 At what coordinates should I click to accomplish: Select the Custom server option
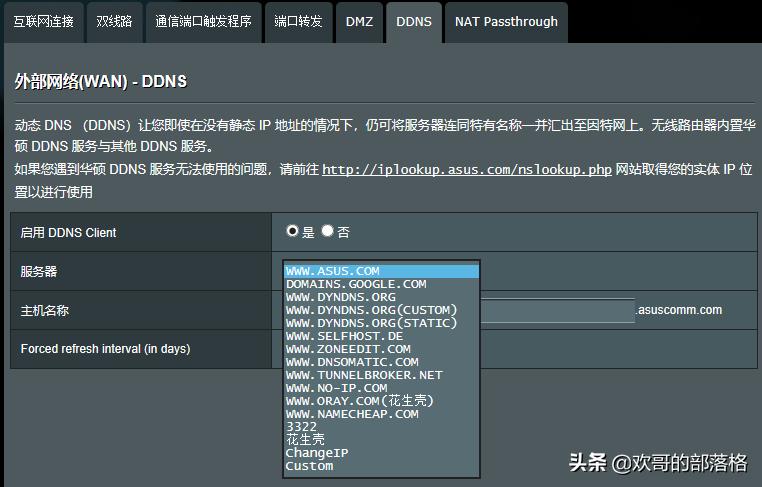[381, 466]
